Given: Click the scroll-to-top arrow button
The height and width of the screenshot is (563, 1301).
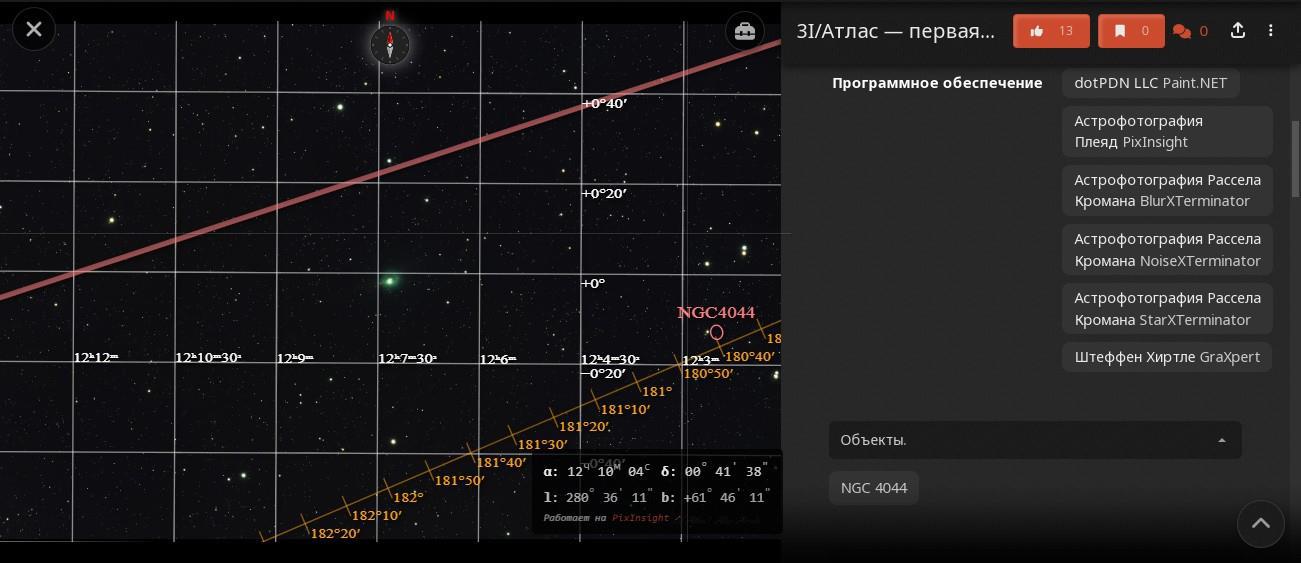Looking at the screenshot, I should point(1260,523).
